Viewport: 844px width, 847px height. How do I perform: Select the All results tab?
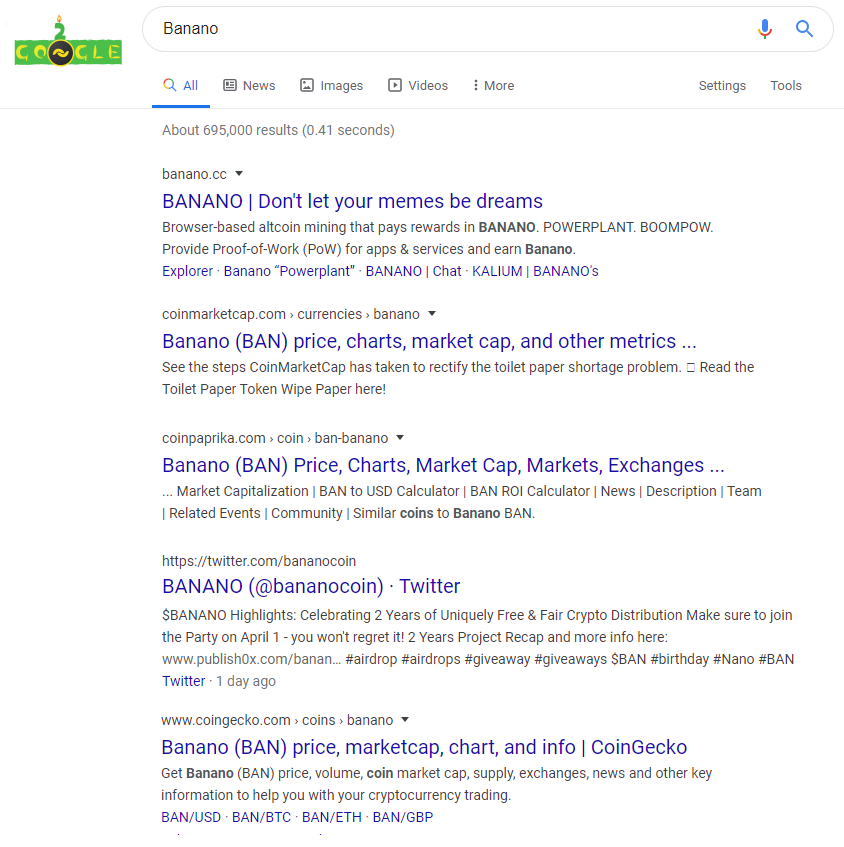click(180, 86)
